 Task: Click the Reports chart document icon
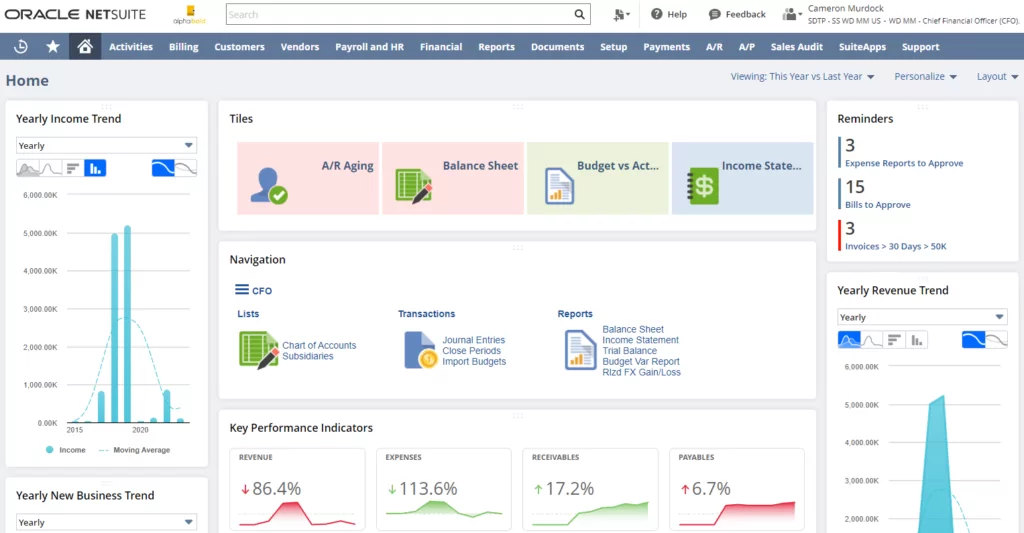click(x=580, y=350)
